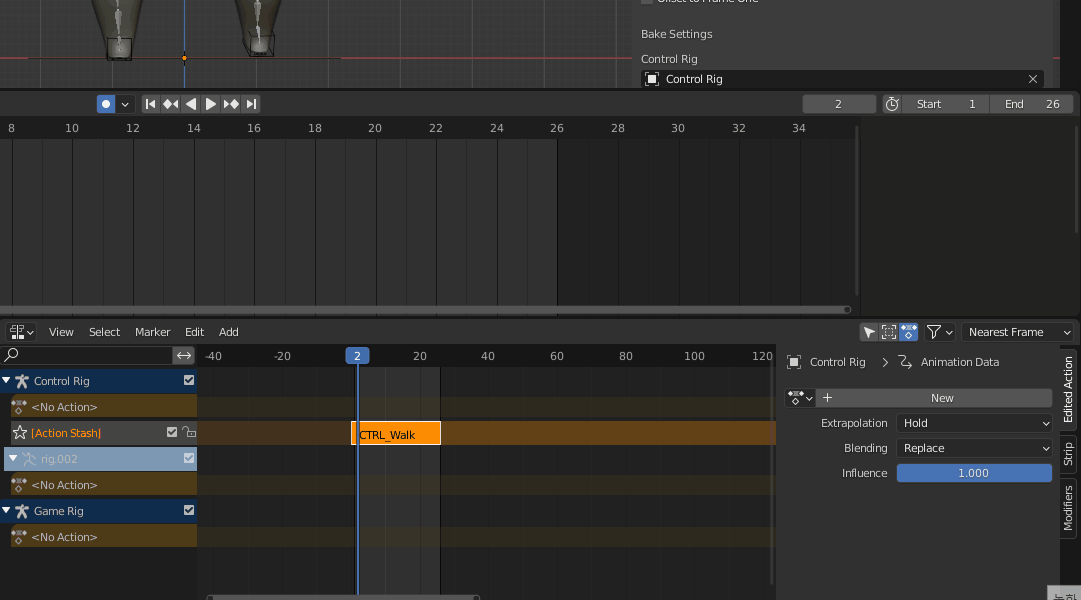Click the End frame field
This screenshot has width=1081, height=600.
coord(1031,104)
